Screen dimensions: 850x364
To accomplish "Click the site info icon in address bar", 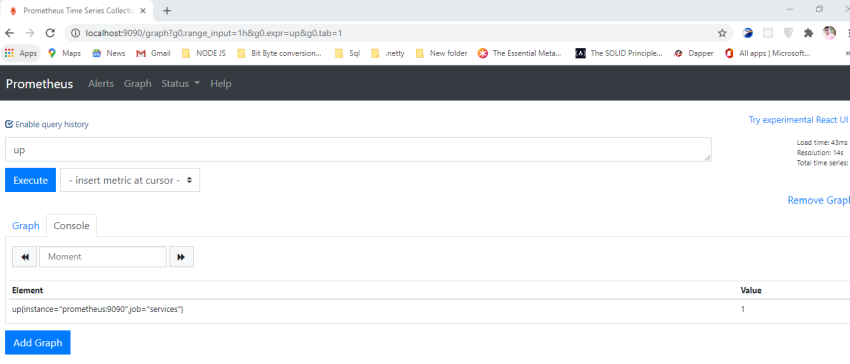I will pyautogui.click(x=76, y=33).
